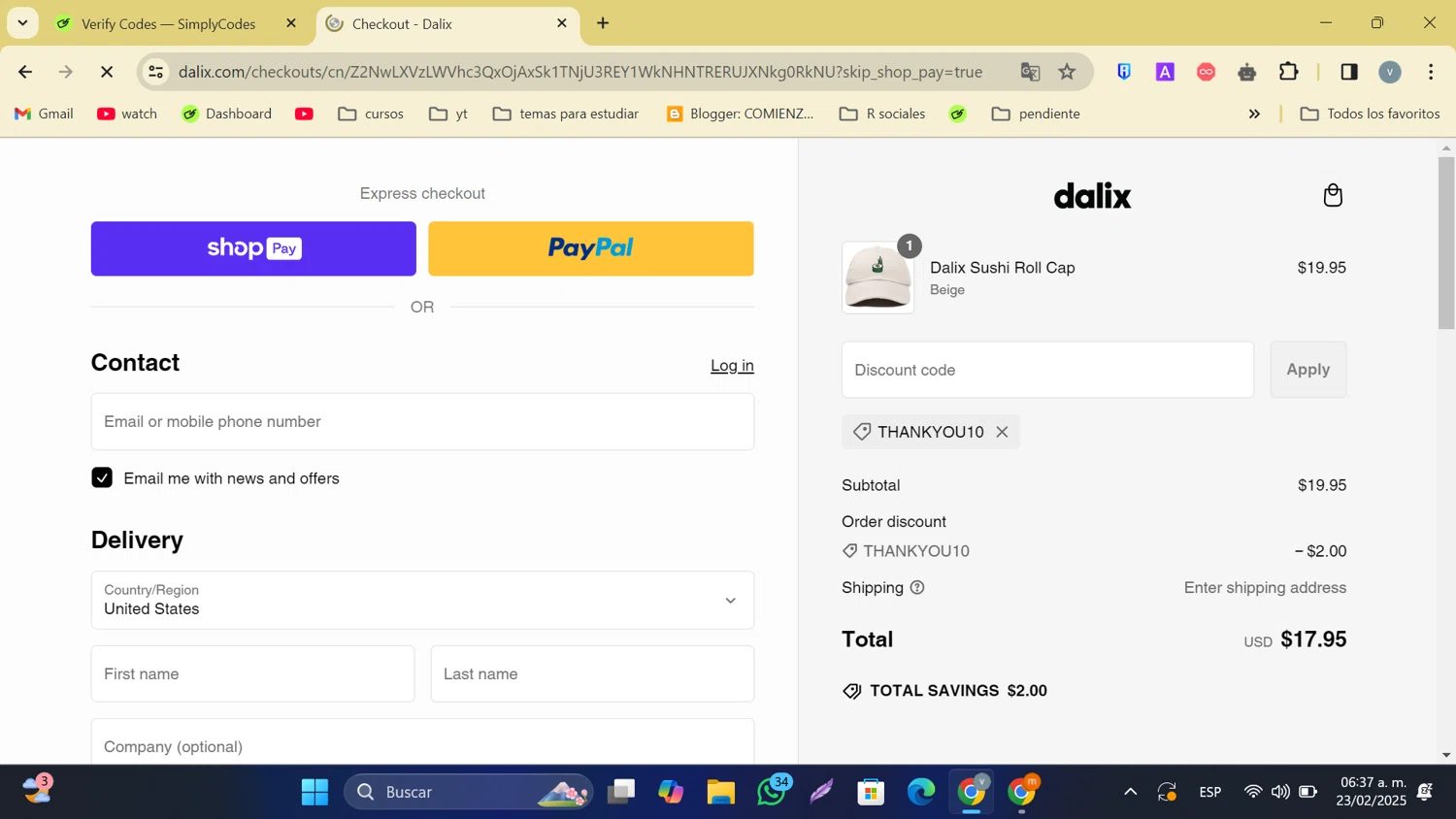Focus the Company (optional) field
This screenshot has height=819, width=1456.
pyautogui.click(x=422, y=741)
